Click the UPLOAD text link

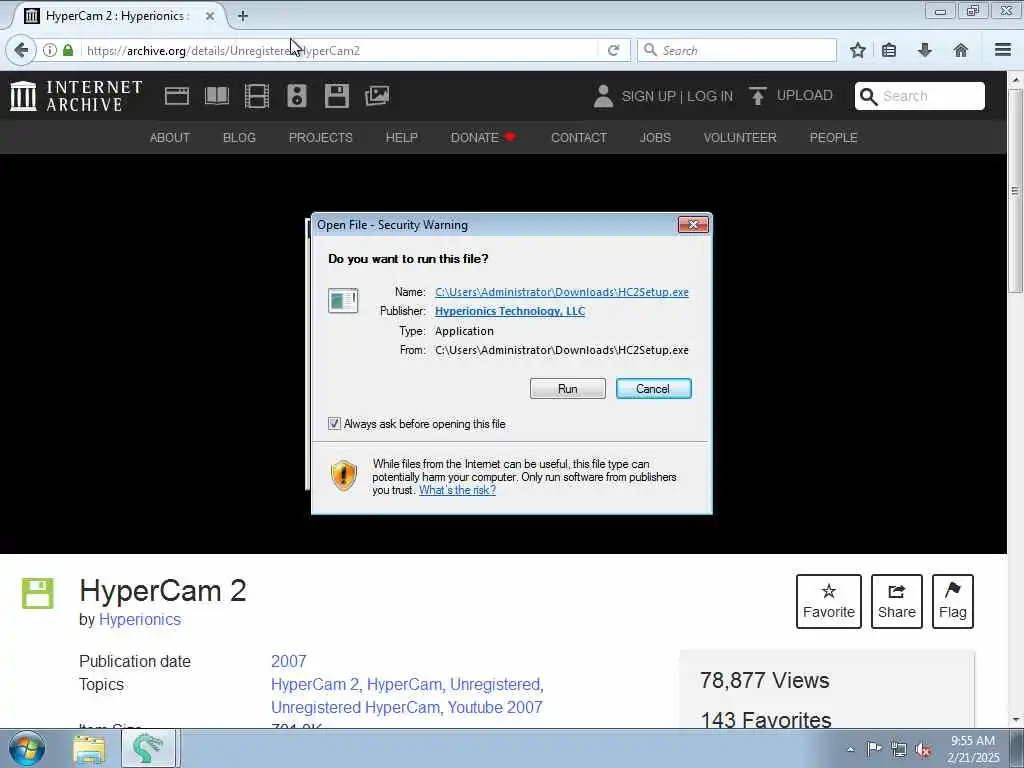point(805,95)
